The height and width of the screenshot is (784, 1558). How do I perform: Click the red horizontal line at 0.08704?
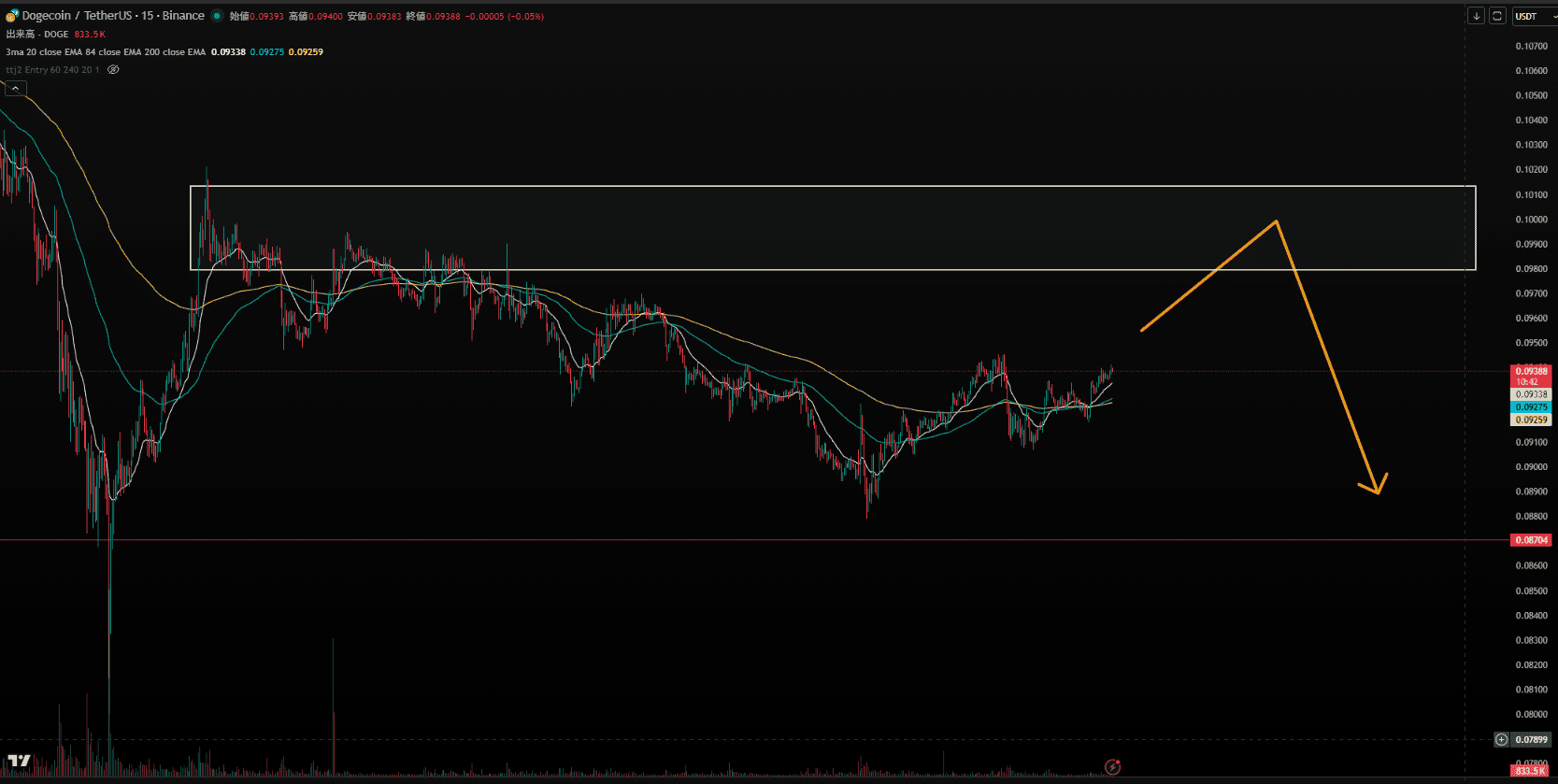tap(748, 540)
